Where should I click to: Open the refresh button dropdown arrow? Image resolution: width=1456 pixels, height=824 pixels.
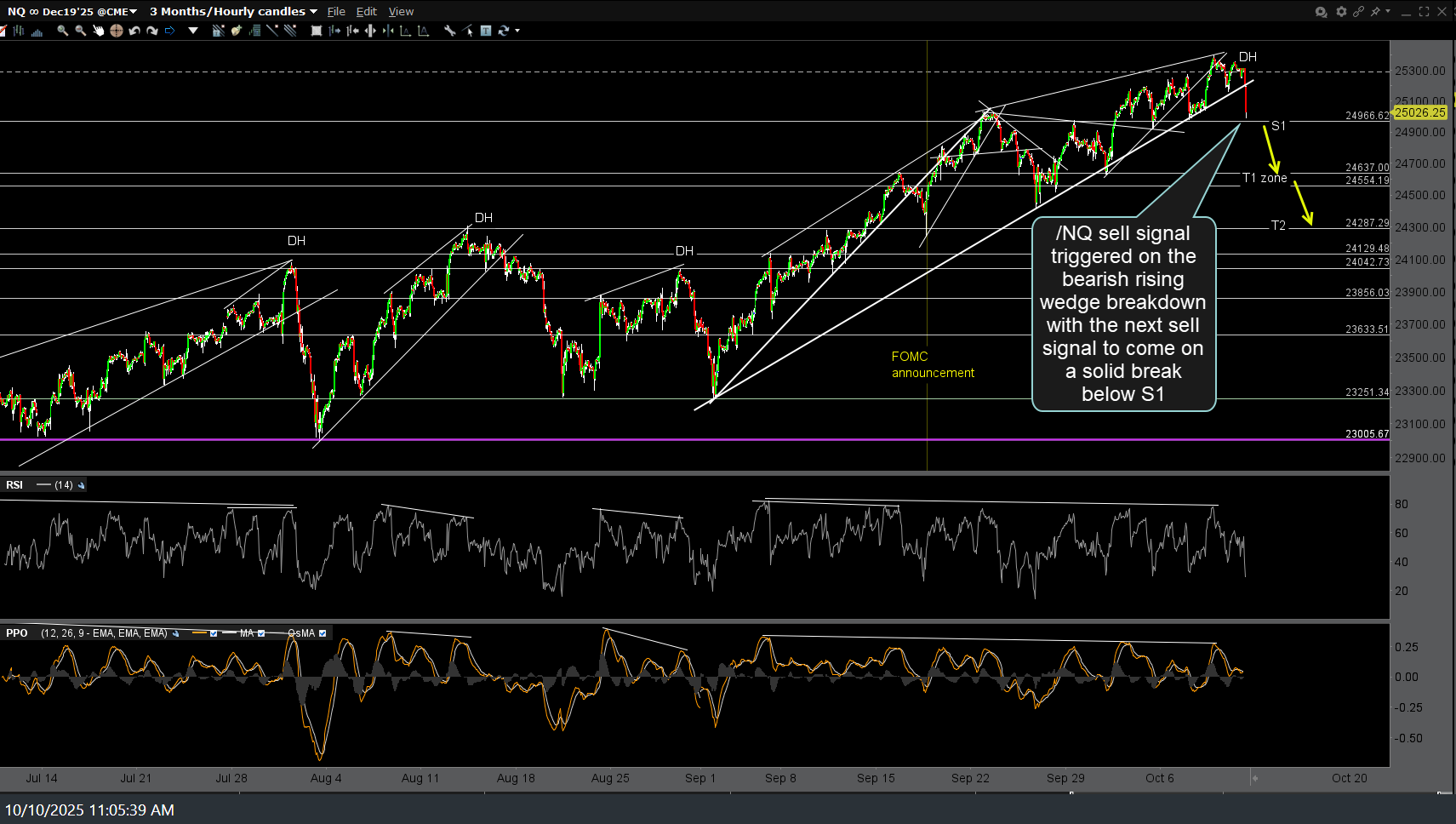(x=517, y=31)
